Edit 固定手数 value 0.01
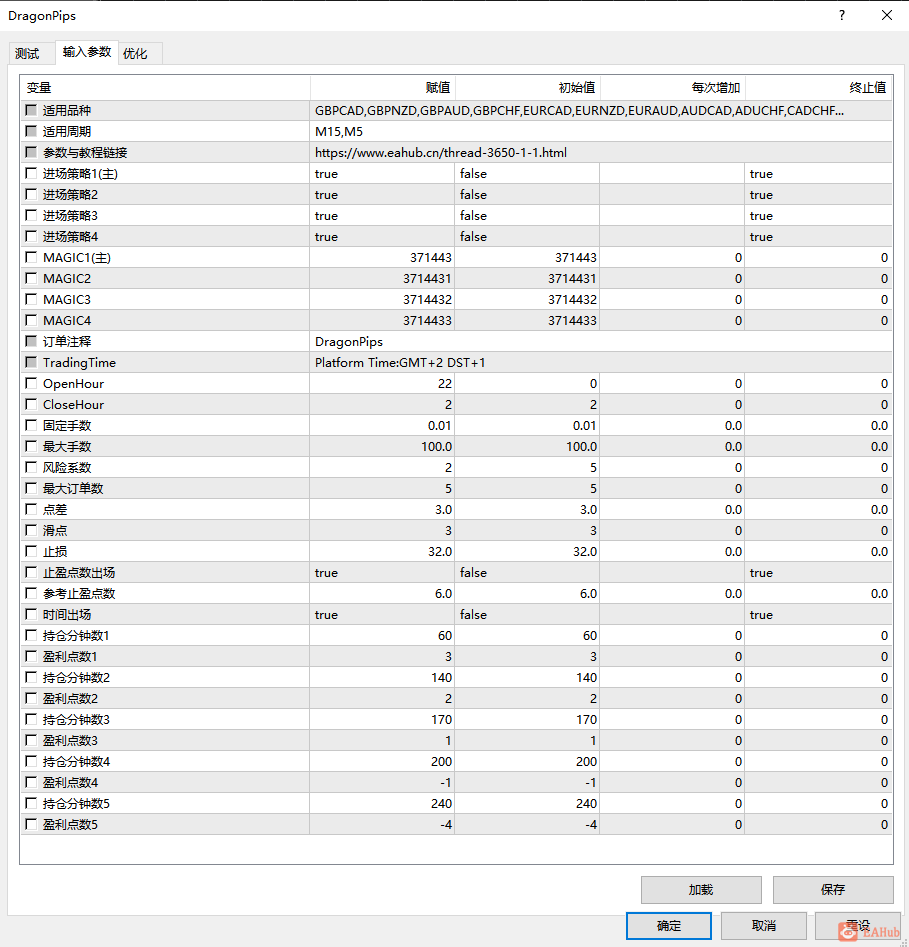 click(x=382, y=425)
